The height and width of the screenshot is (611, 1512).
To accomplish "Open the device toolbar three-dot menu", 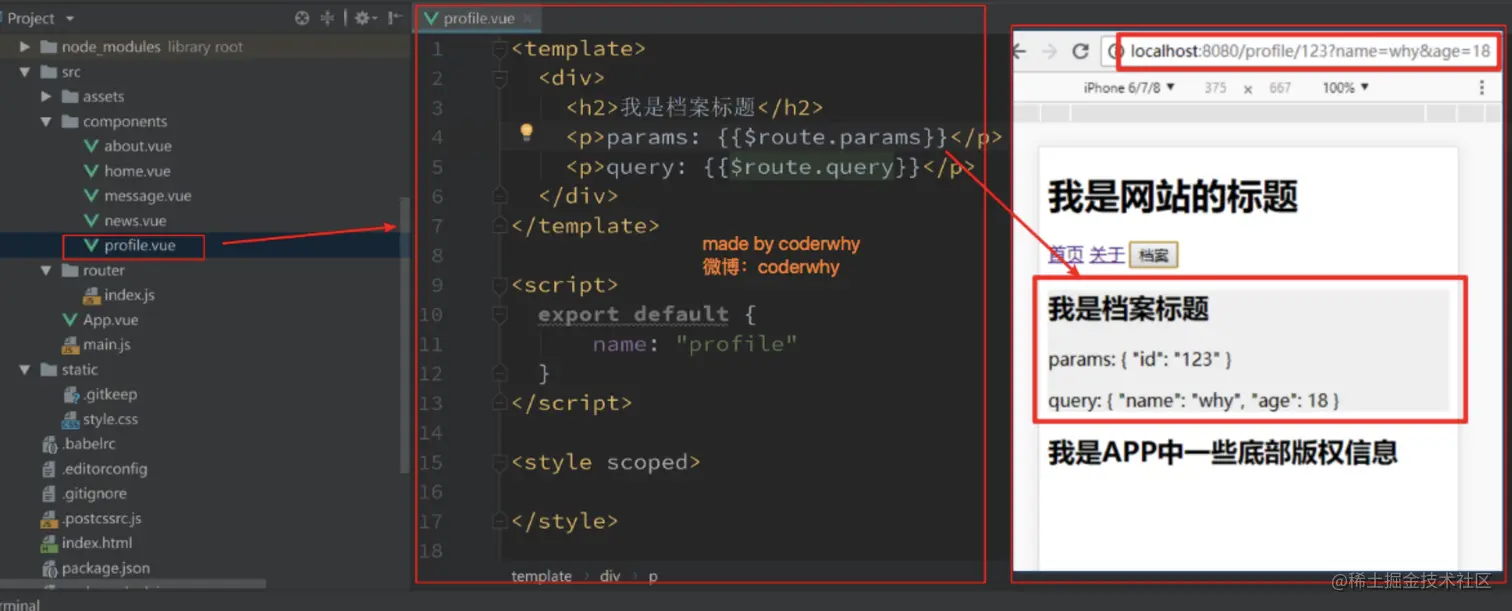I will [x=1482, y=88].
